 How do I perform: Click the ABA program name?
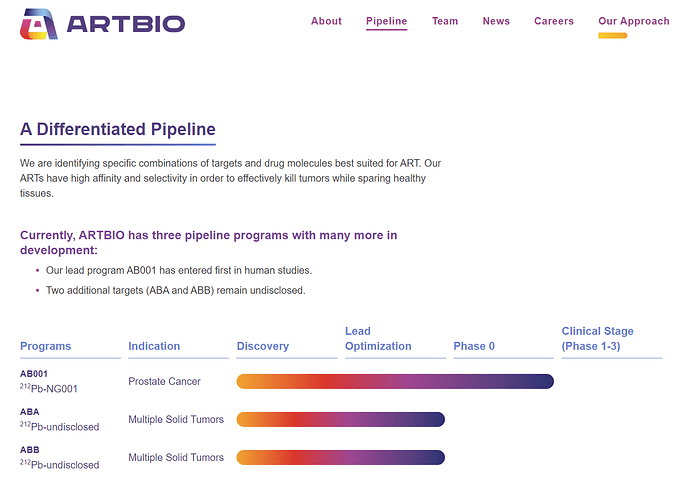click(29, 412)
